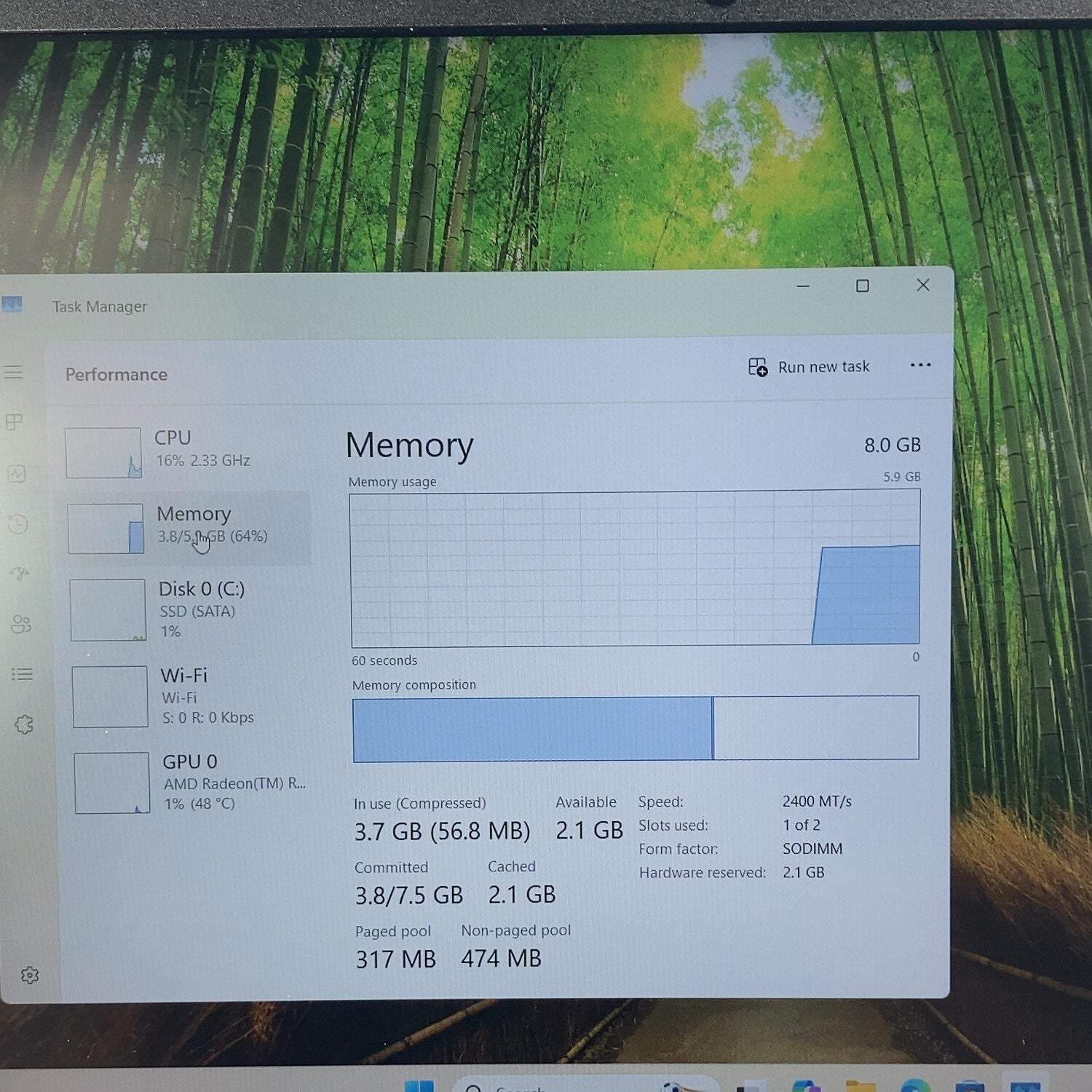The height and width of the screenshot is (1092, 1092).
Task: Click the Cached label above 2.1 GB
Action: (x=512, y=866)
